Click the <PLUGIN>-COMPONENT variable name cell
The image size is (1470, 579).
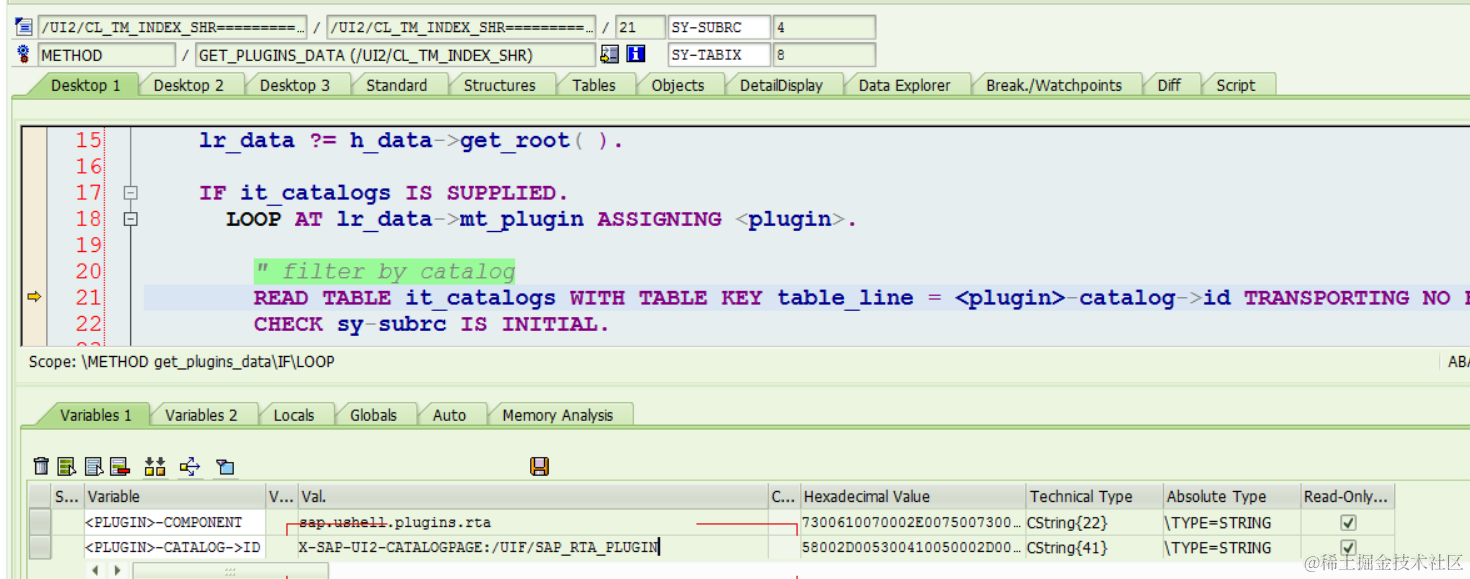pos(175,522)
